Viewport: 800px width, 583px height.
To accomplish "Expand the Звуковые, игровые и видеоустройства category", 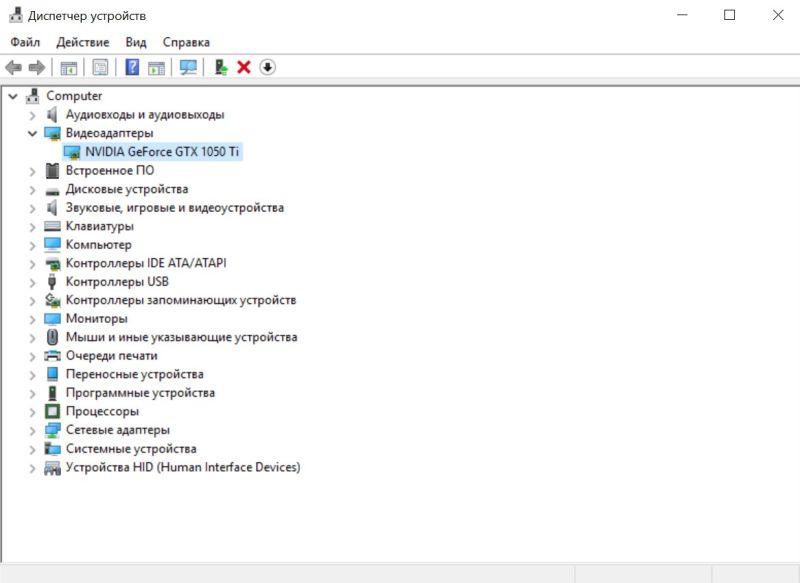I will (x=32, y=208).
